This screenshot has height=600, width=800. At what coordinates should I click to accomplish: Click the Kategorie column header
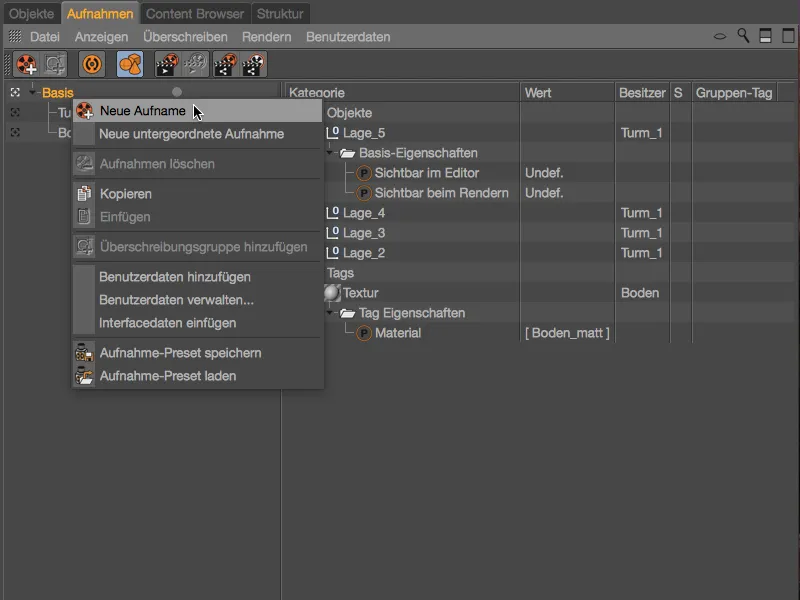pos(402,92)
